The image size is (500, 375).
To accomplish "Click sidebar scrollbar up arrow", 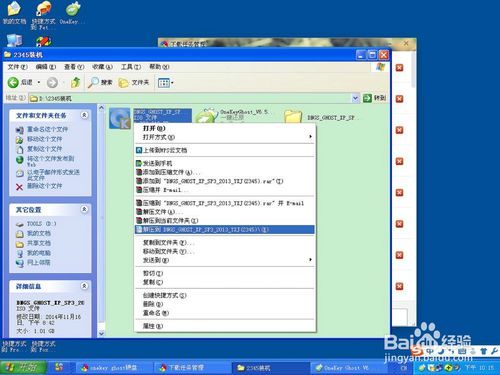I will [x=101, y=108].
